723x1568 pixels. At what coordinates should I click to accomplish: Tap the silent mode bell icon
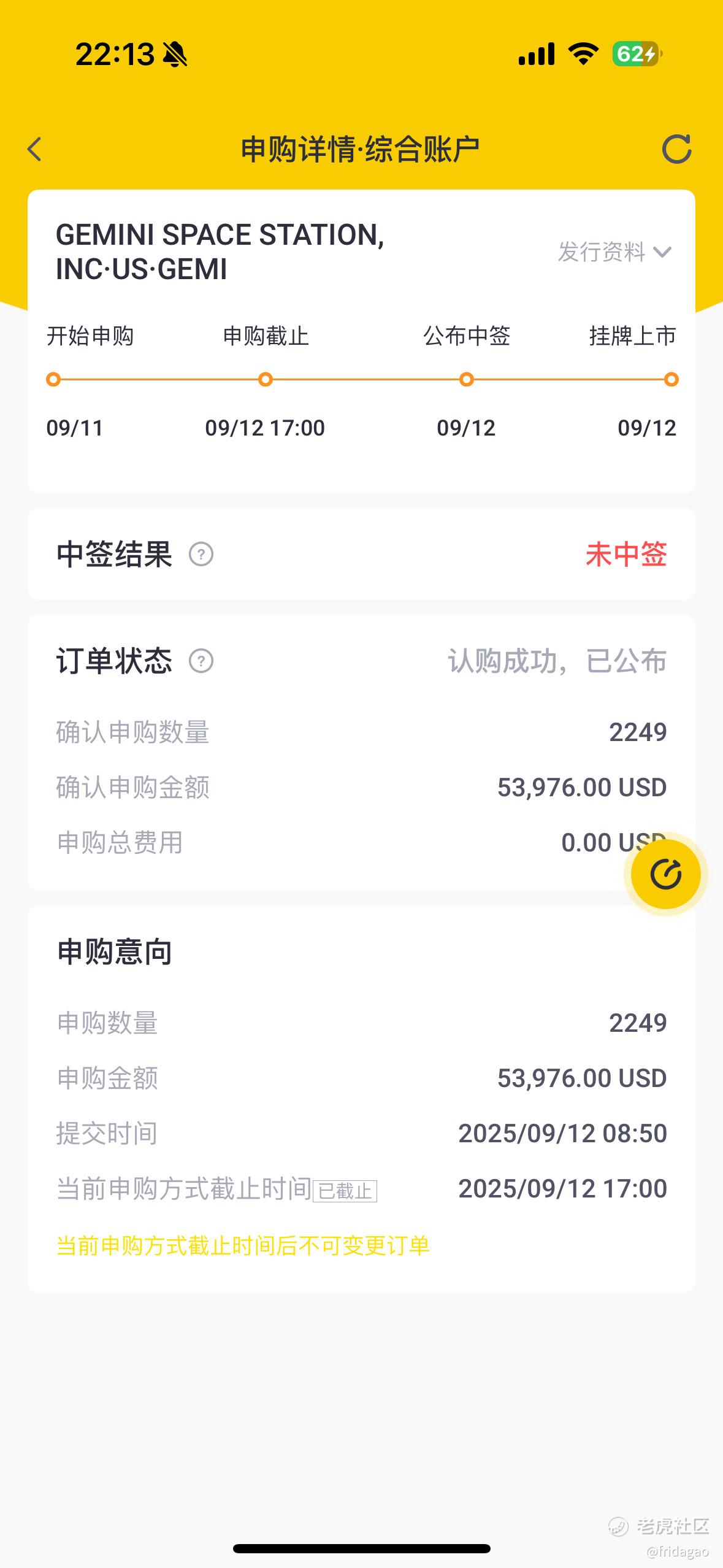point(175,55)
